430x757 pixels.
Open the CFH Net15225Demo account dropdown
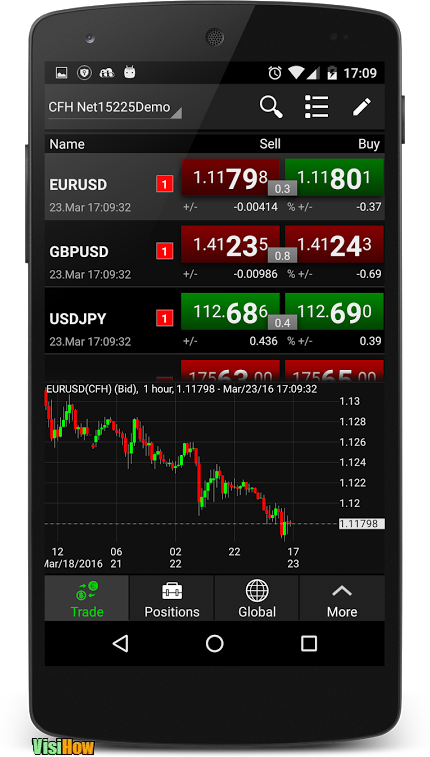point(114,107)
